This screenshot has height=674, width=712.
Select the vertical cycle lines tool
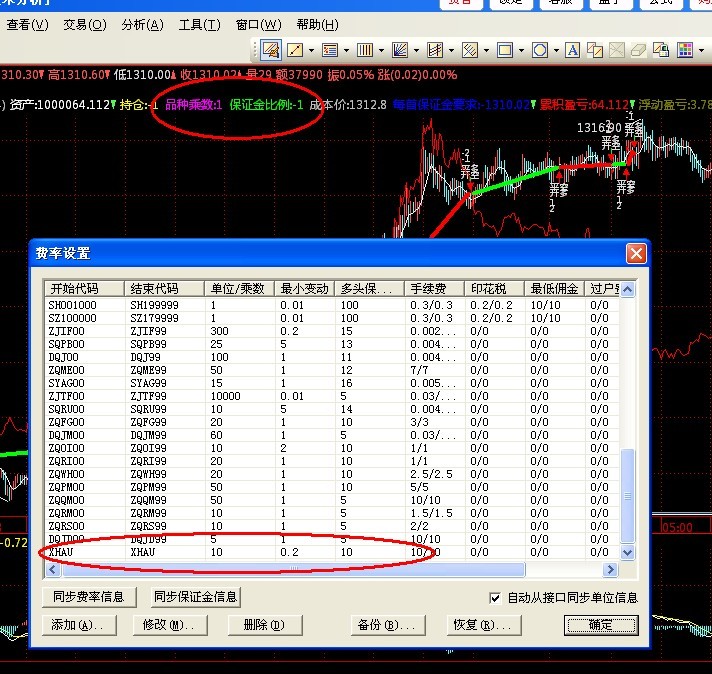tap(365, 50)
